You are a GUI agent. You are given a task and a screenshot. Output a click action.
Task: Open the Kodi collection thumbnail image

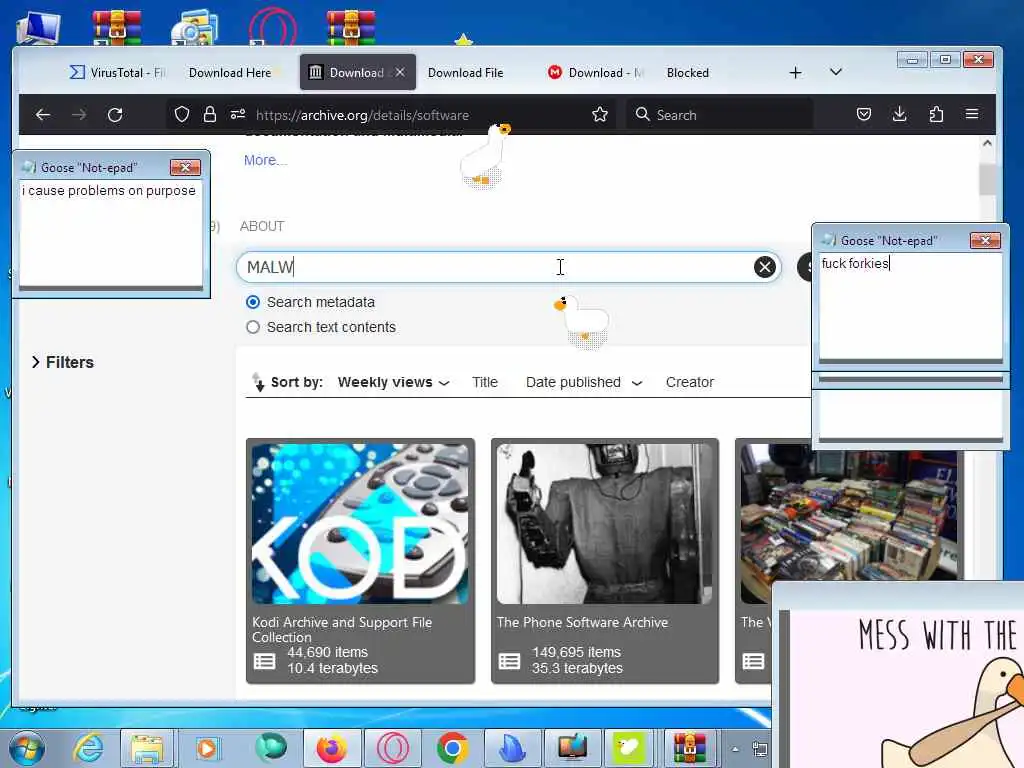(x=360, y=524)
